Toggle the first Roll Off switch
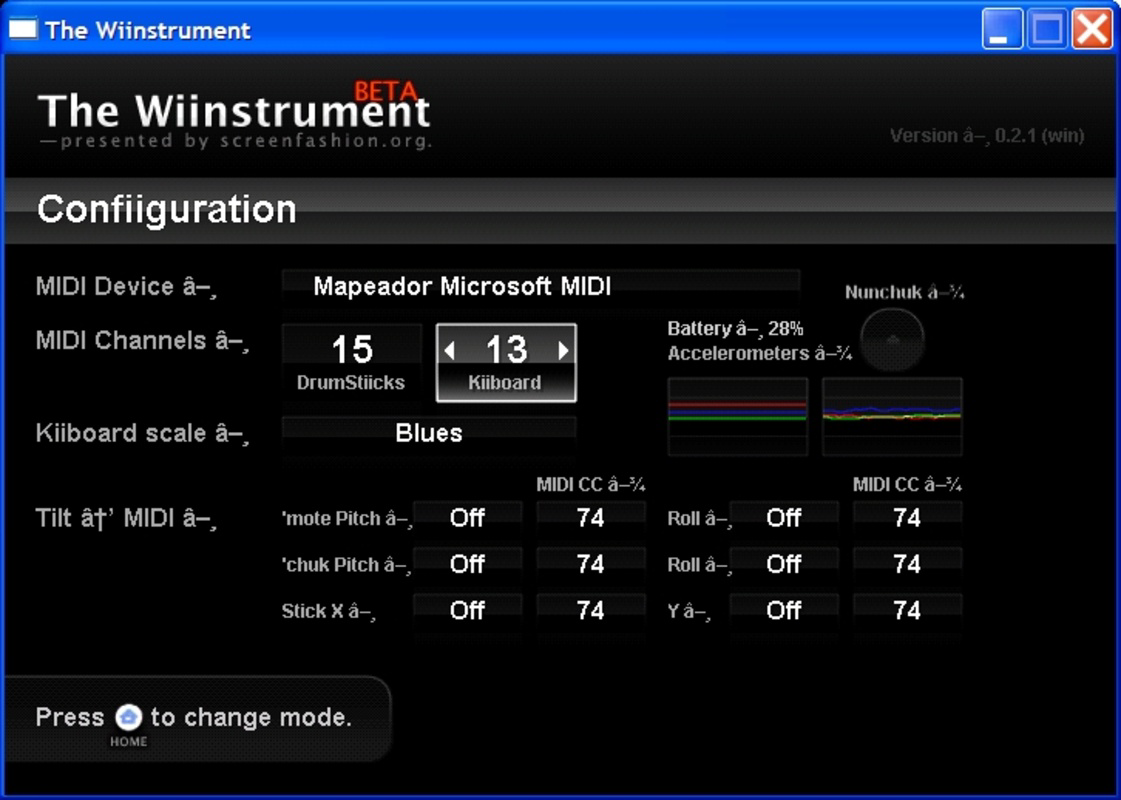The image size is (1121, 800). point(784,518)
